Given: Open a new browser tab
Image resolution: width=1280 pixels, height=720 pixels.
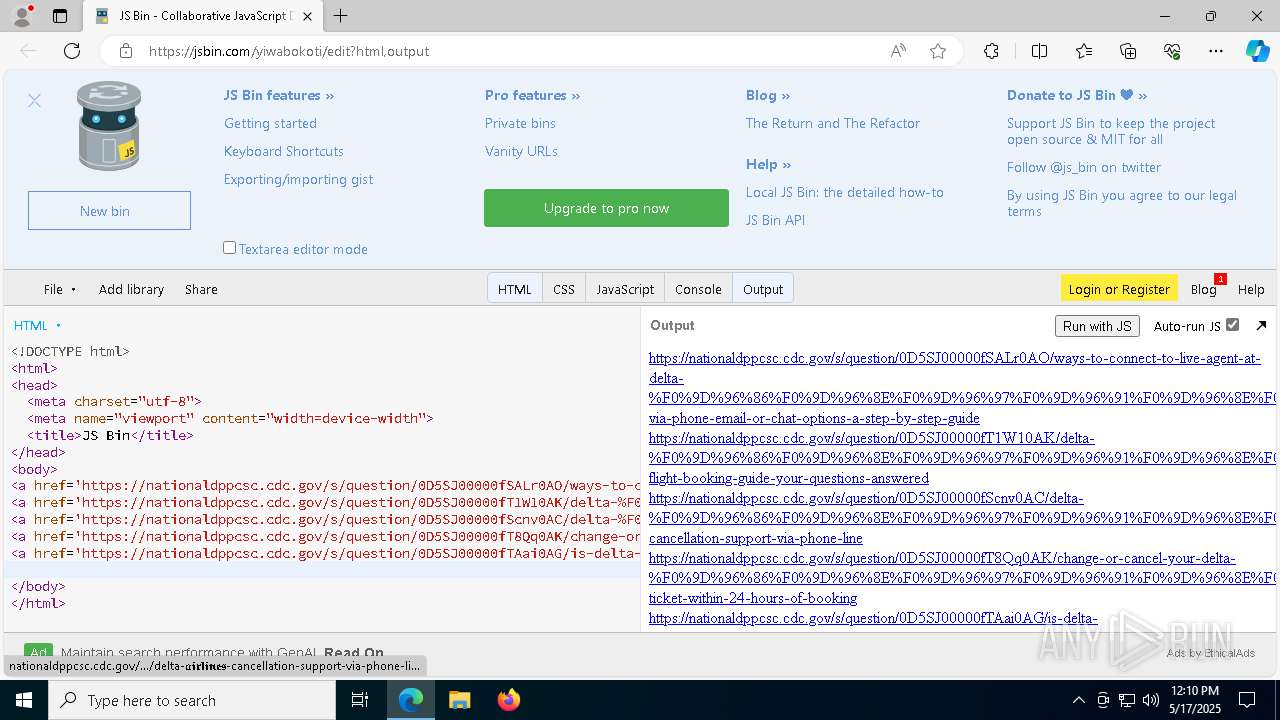Looking at the screenshot, I should (341, 16).
